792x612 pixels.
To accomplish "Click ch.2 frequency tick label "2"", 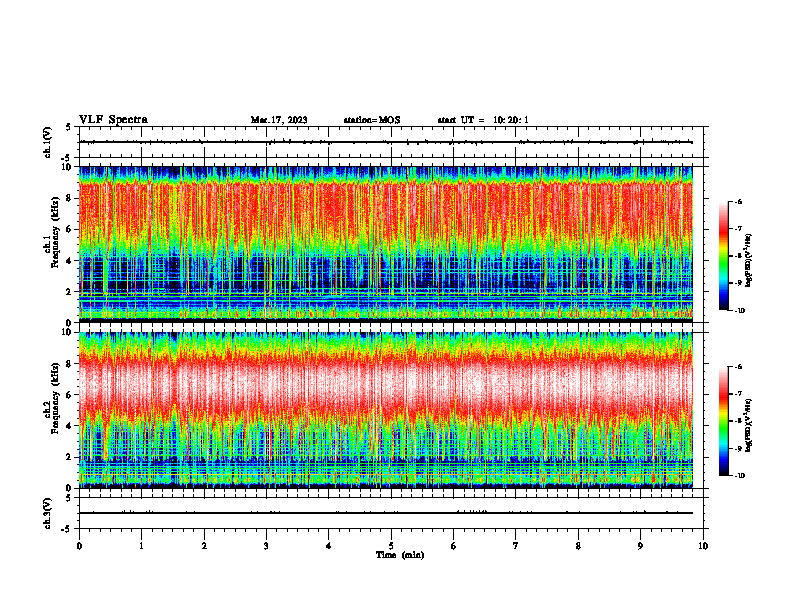I will 70,457.
